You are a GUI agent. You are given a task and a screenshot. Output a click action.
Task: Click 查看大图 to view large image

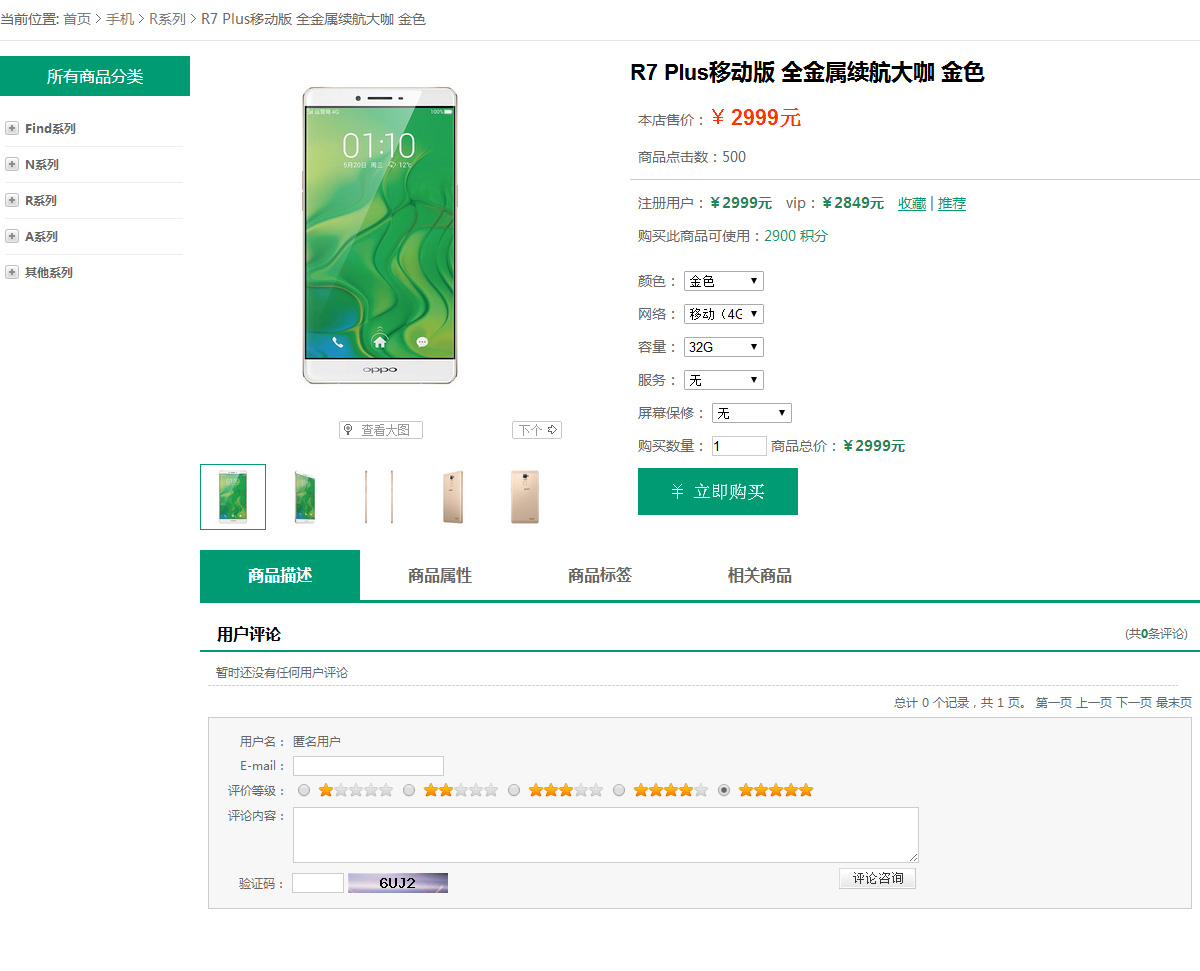[x=381, y=430]
